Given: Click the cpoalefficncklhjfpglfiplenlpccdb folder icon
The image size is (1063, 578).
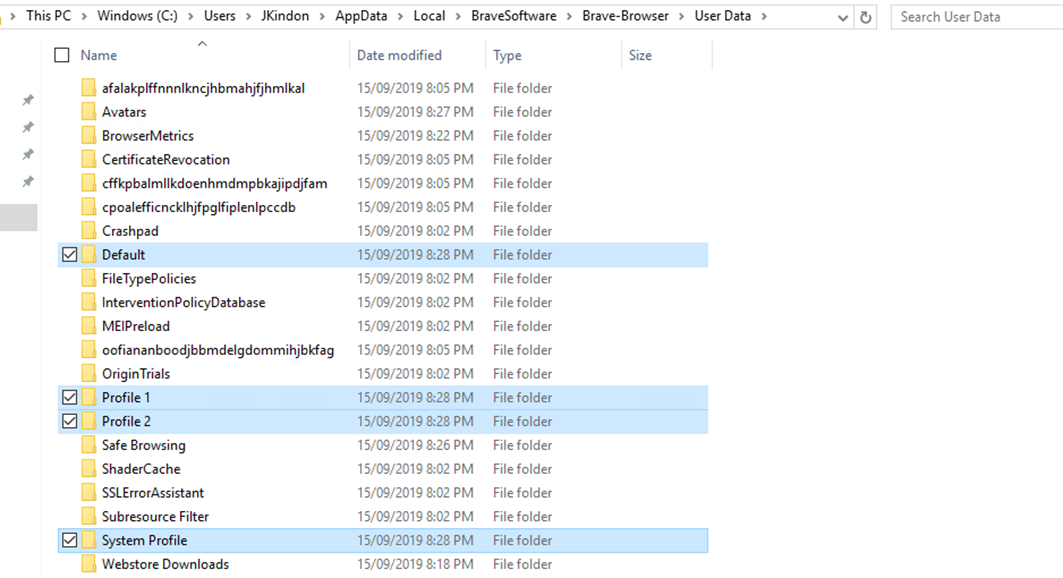Looking at the screenshot, I should (89, 207).
